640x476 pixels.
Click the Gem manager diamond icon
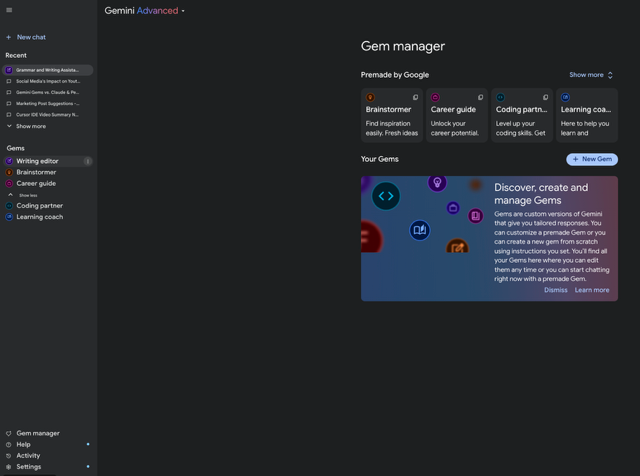click(9, 433)
